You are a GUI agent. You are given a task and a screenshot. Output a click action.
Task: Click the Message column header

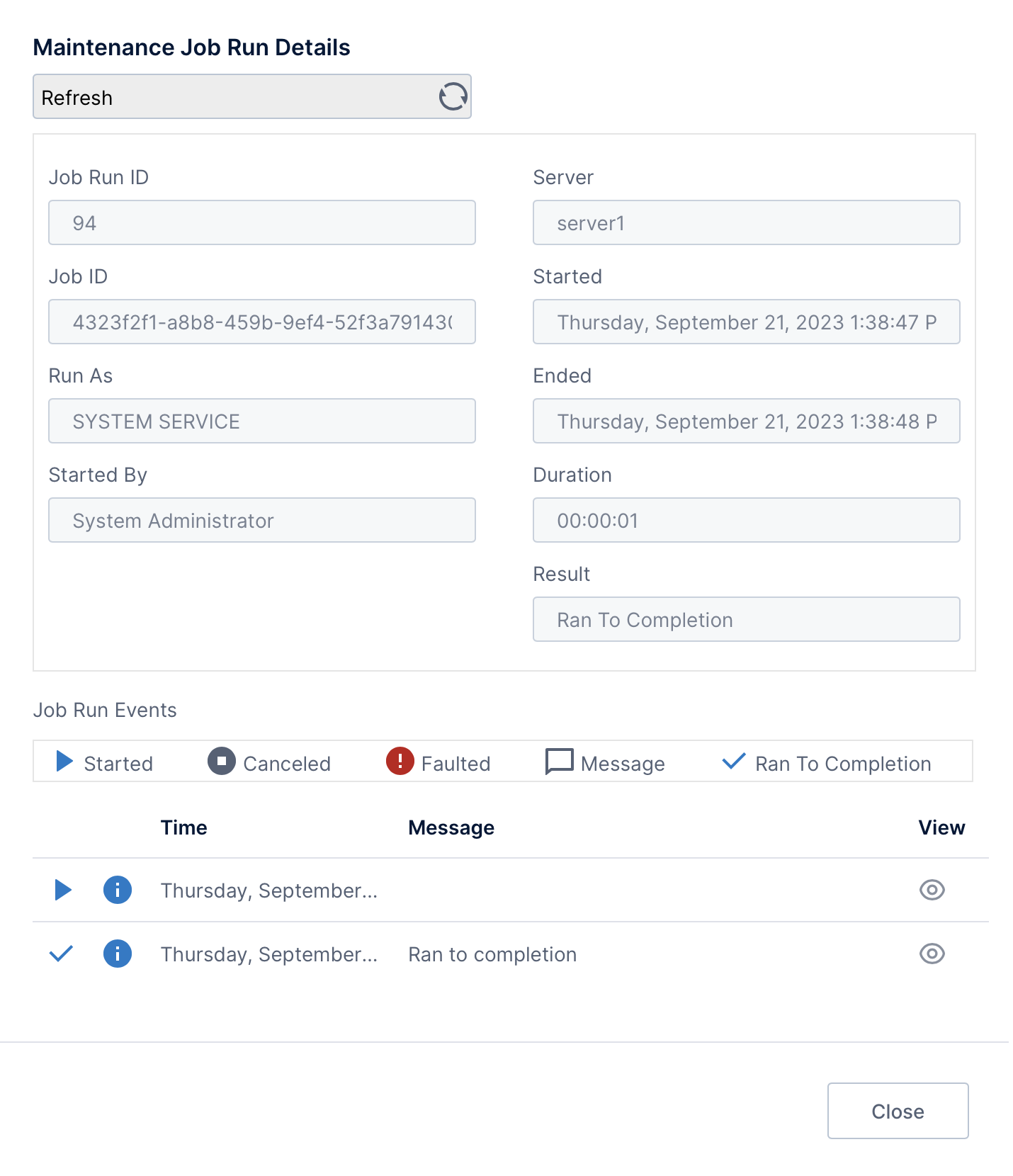point(451,827)
